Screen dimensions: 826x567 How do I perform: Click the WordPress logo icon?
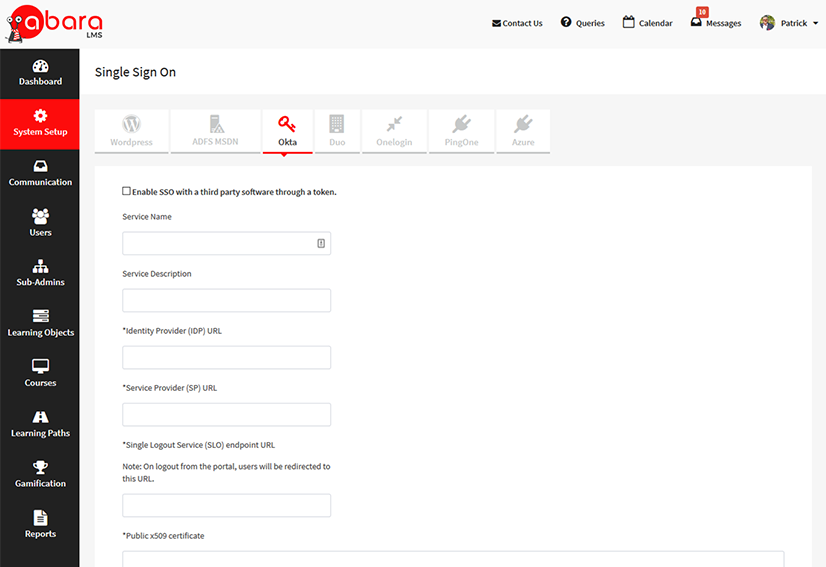131,124
